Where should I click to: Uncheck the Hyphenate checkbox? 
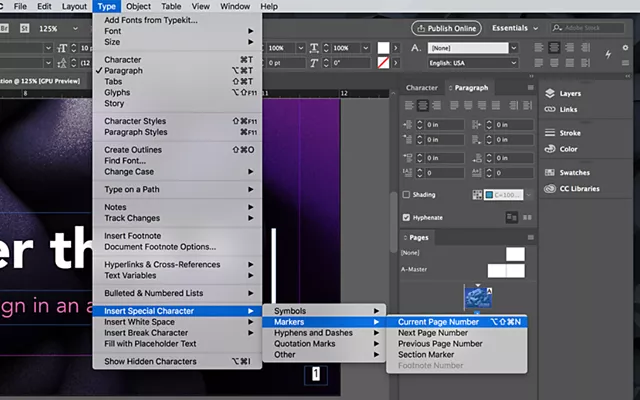tap(406, 217)
